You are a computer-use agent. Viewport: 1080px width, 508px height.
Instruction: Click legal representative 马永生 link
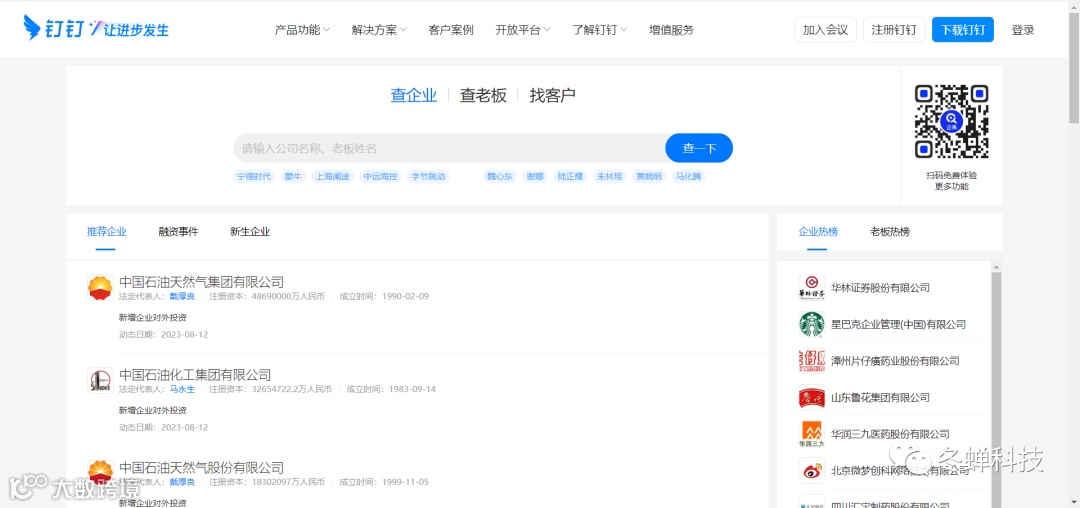pos(183,389)
